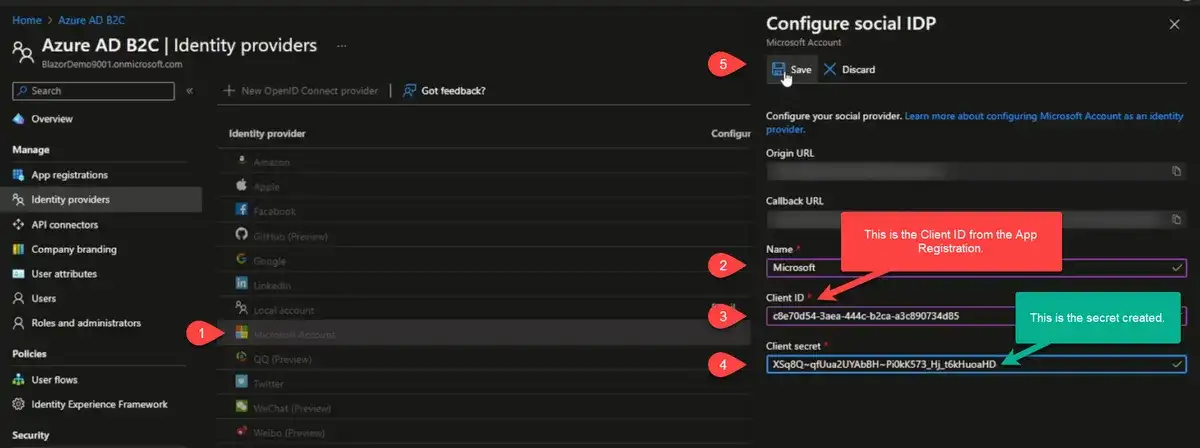Click the Save icon in Configure social IDP
Viewport: 1200px width, 448px height.
[778, 69]
